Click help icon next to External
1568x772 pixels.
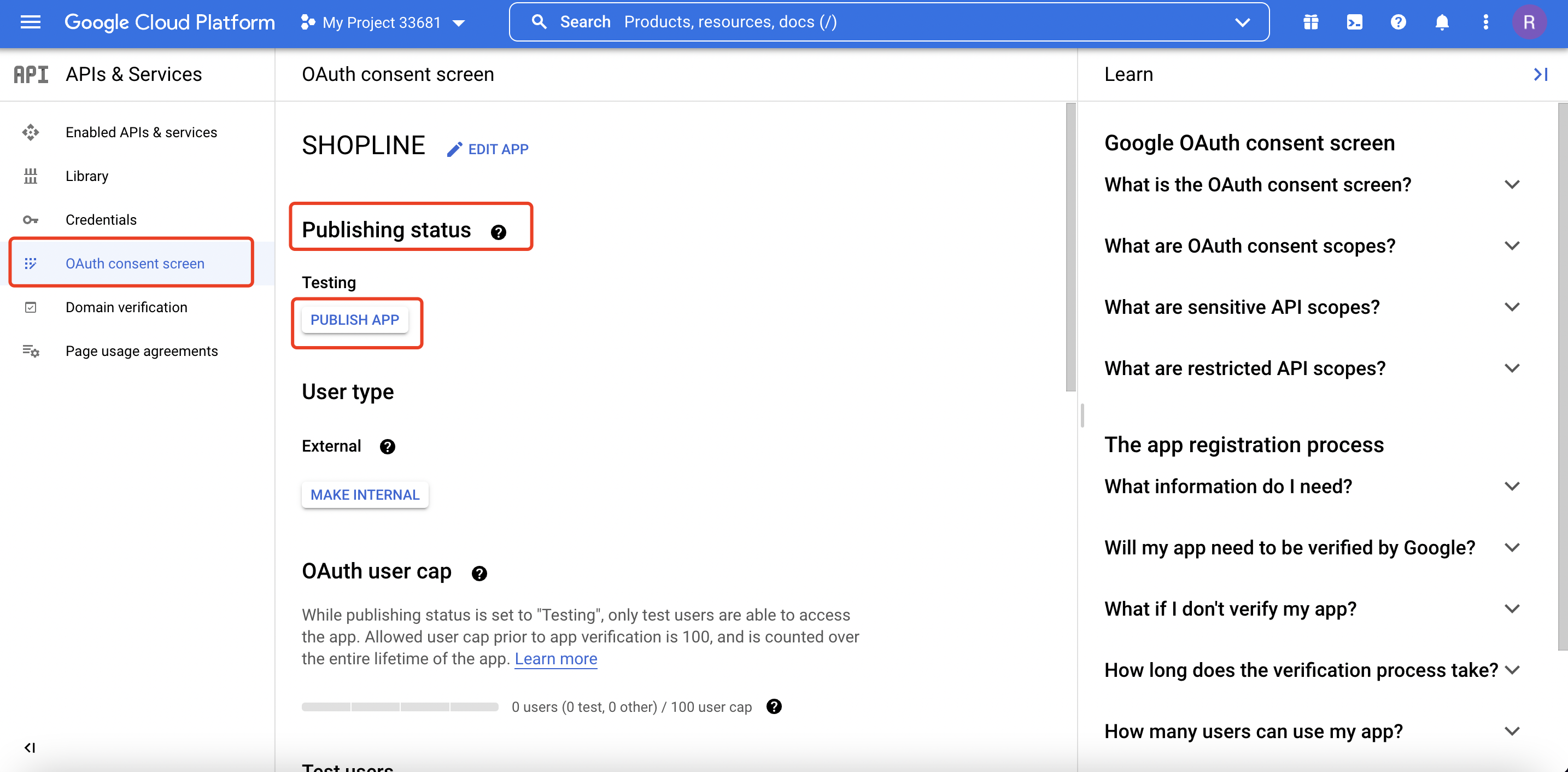point(387,447)
